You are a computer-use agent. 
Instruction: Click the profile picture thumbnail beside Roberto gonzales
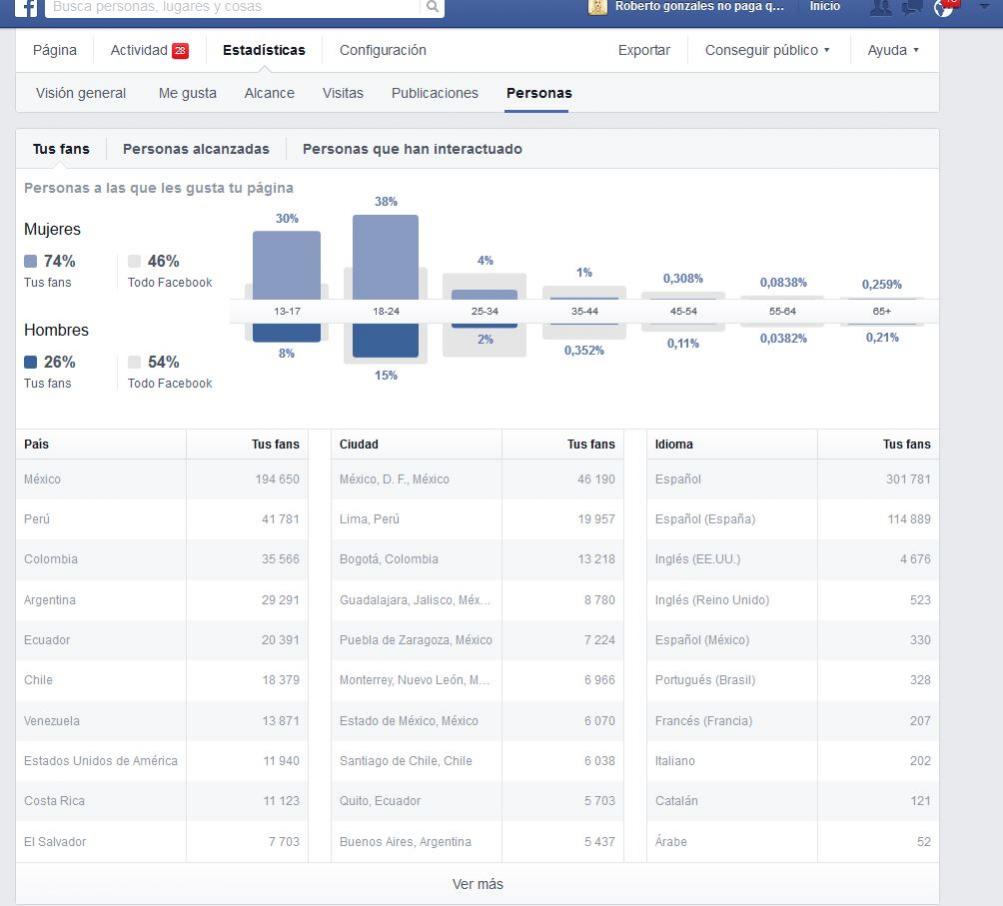pos(597,7)
